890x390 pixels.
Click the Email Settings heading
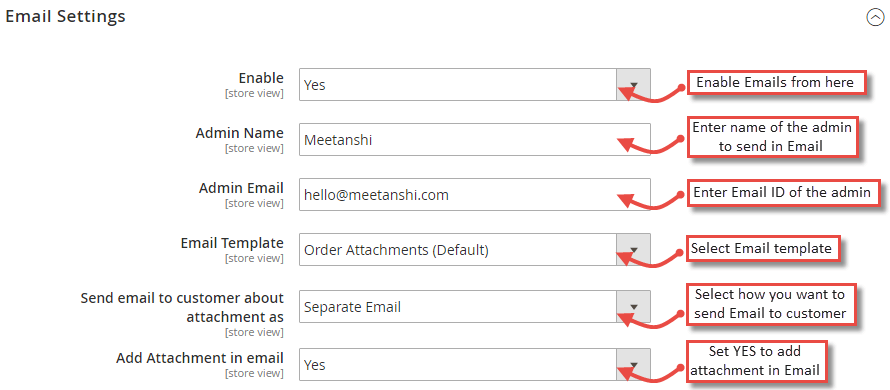pyautogui.click(x=65, y=16)
